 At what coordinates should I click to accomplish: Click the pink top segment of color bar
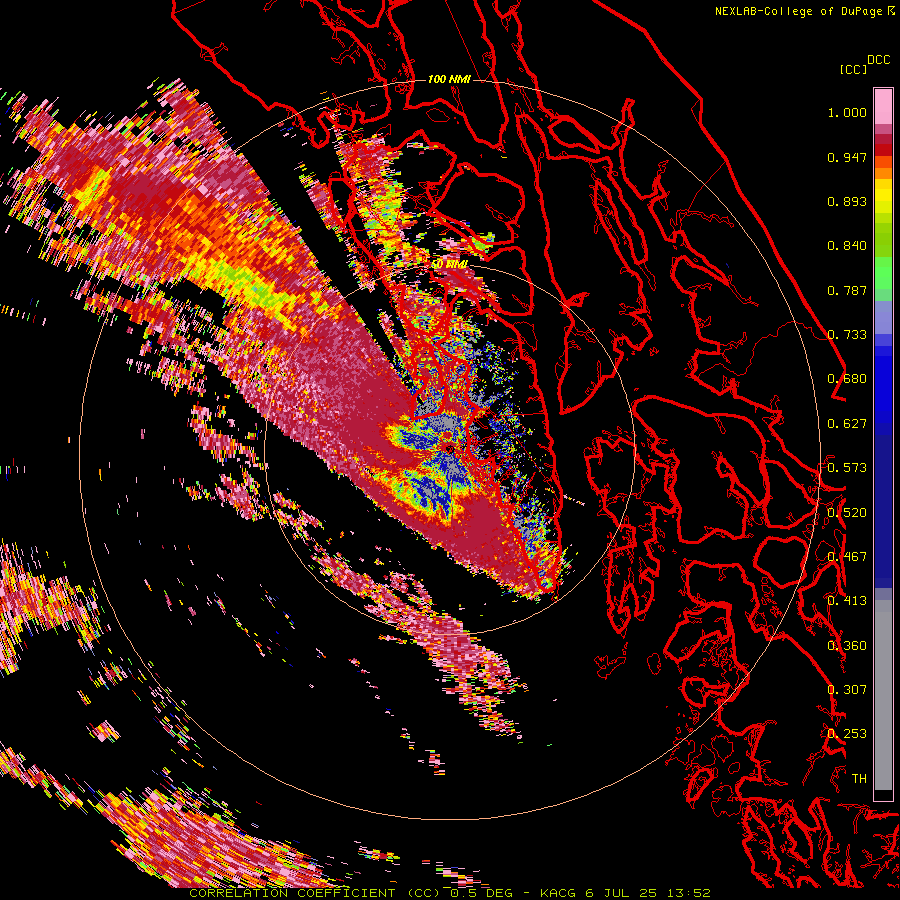tap(883, 107)
